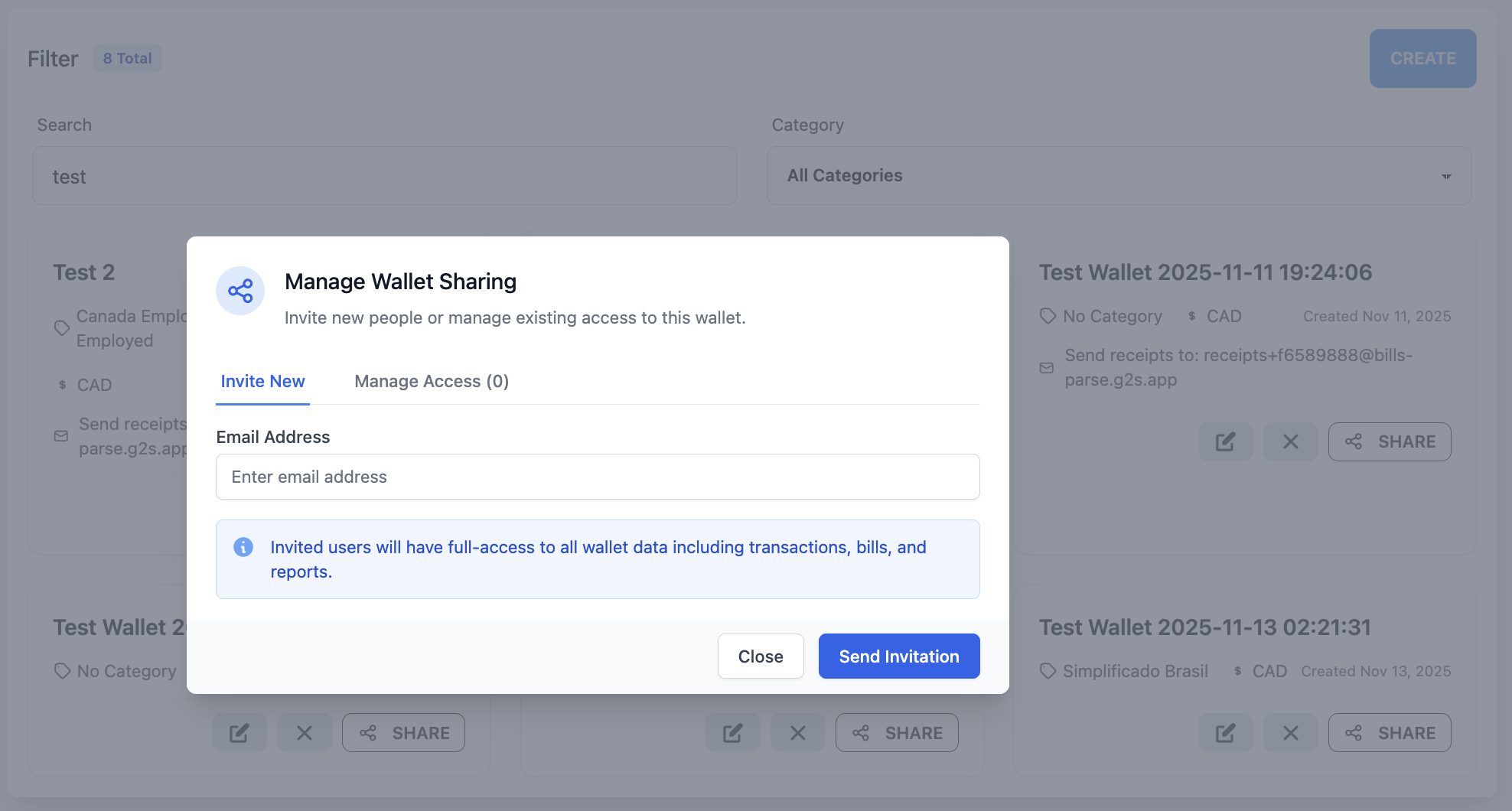Click the search field containing test
The width and height of the screenshot is (1512, 811).
[385, 176]
